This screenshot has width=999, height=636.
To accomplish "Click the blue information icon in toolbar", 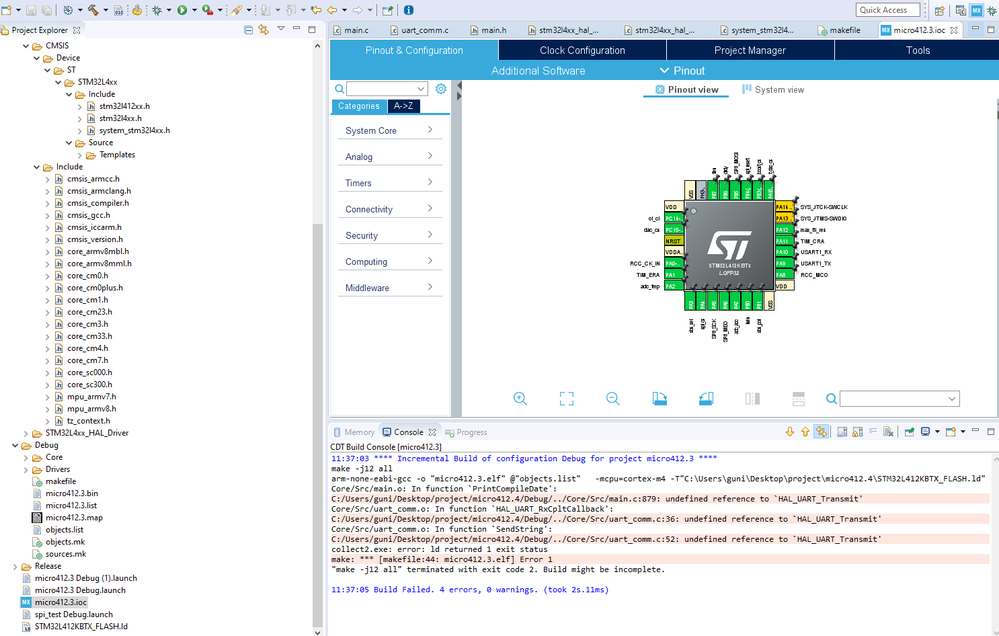I will (x=409, y=10).
